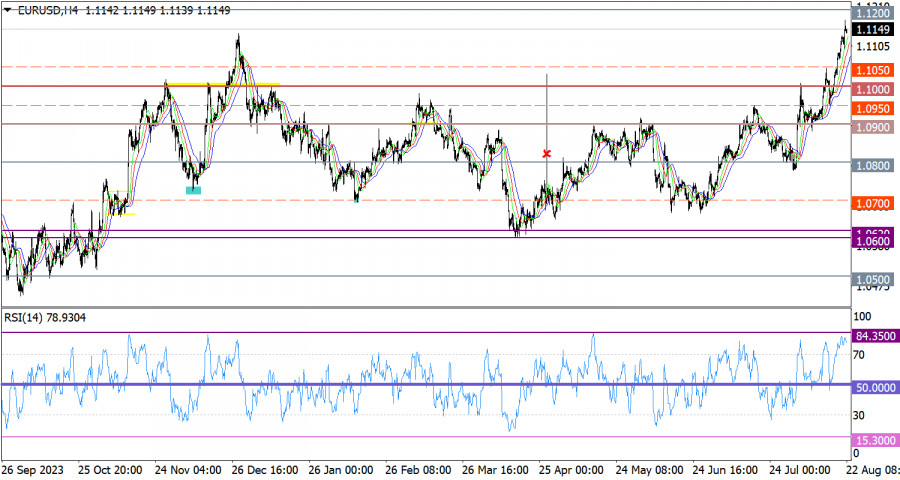
Task: Click the 25 Apr 00:00 time label
Action: (x=571, y=470)
